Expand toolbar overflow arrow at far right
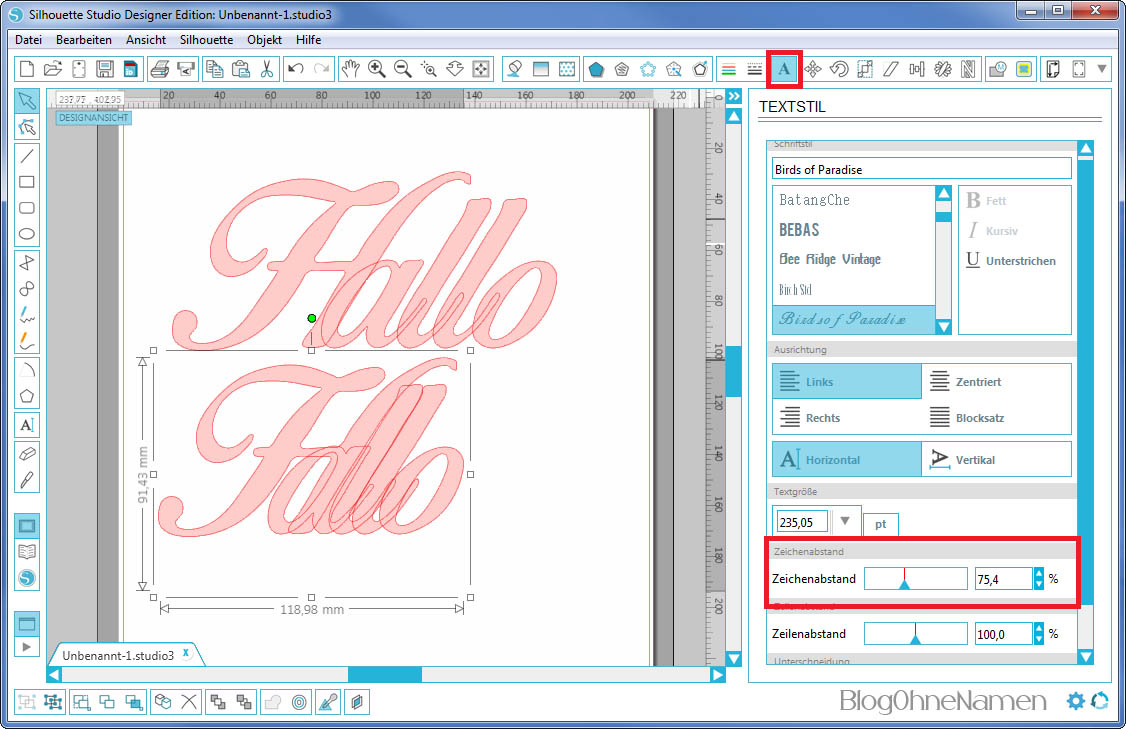The height and width of the screenshot is (729, 1126). pyautogui.click(x=1102, y=69)
